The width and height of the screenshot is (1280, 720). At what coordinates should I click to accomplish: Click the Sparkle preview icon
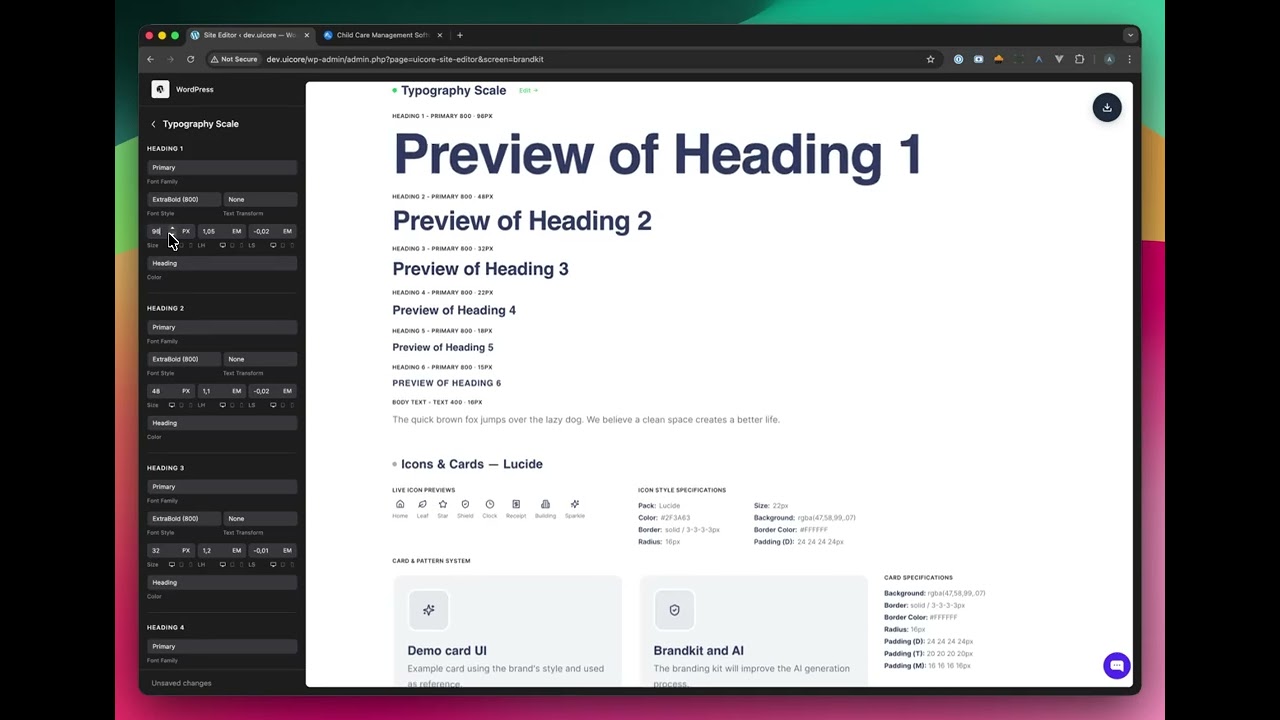coord(575,504)
